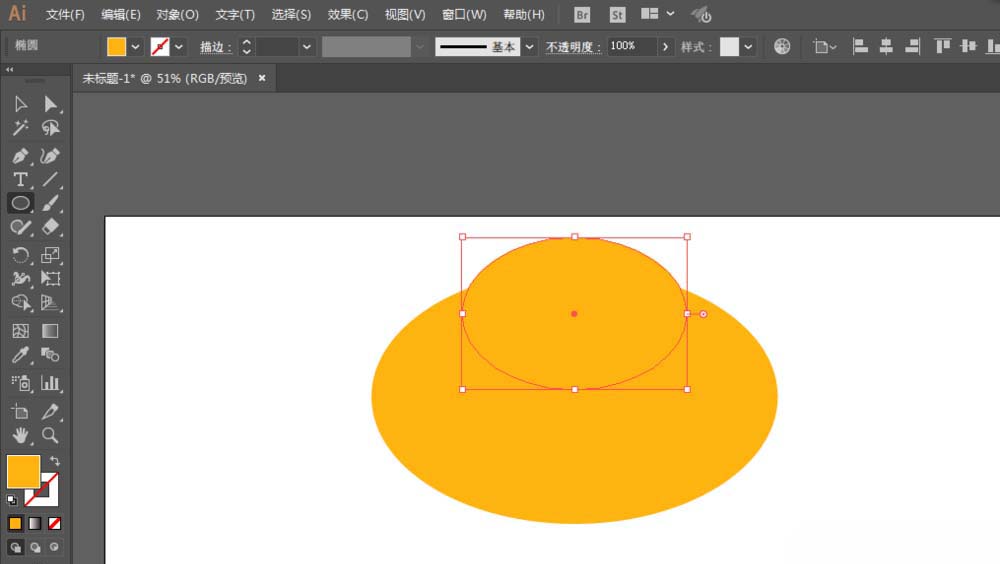
Task: Set paint mode to Gradient
Action: 35,524
